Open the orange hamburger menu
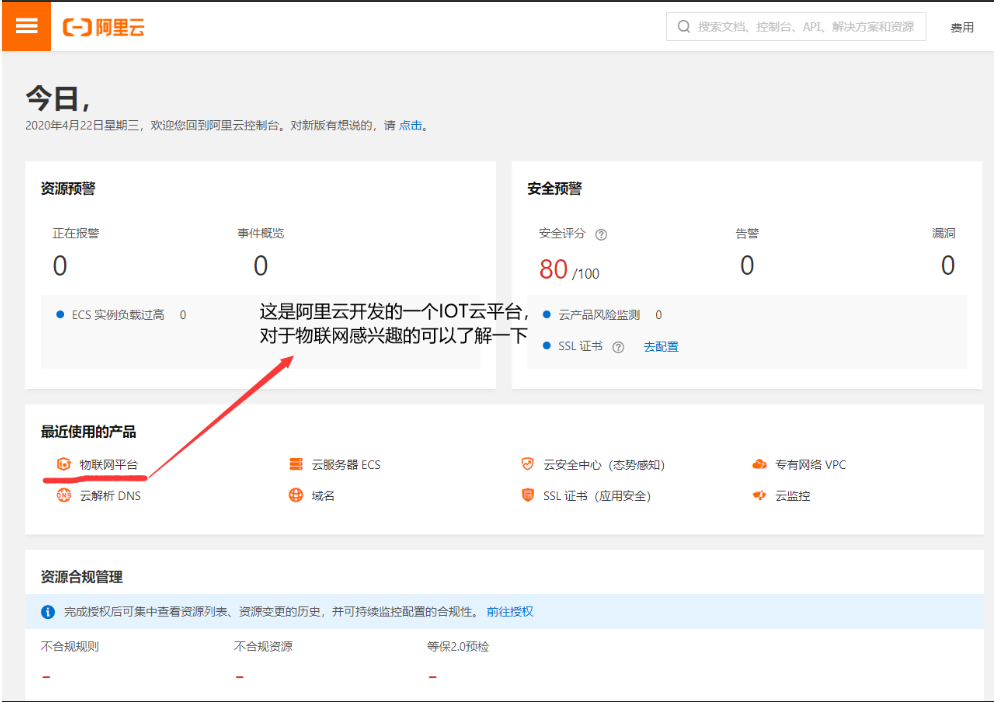 point(26,26)
